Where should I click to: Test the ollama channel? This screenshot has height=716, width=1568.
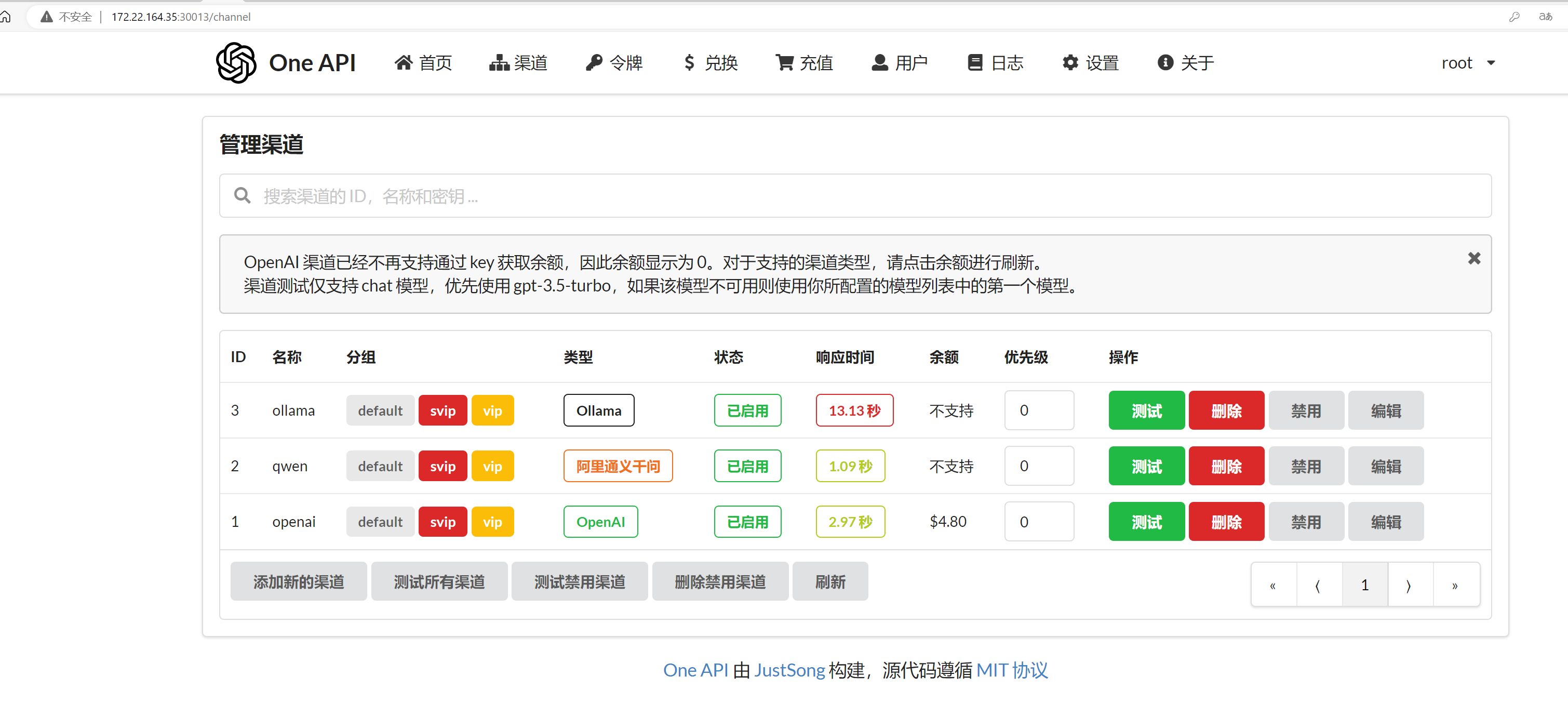(1146, 411)
